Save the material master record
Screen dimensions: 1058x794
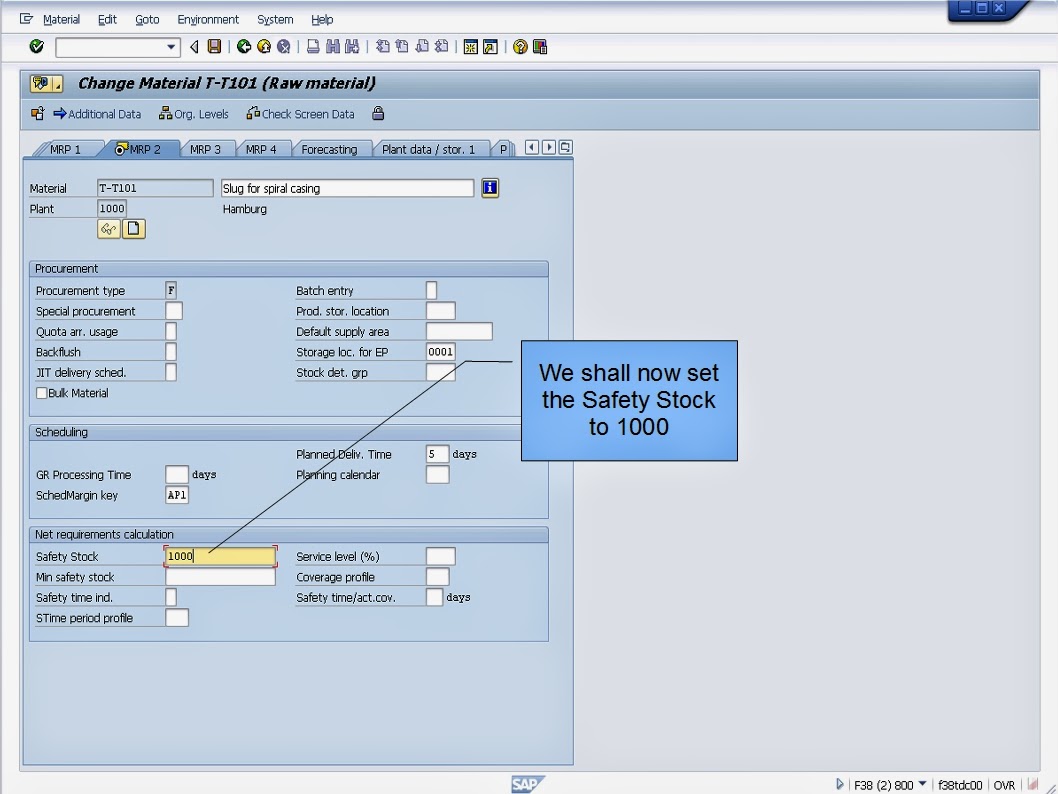[x=212, y=46]
